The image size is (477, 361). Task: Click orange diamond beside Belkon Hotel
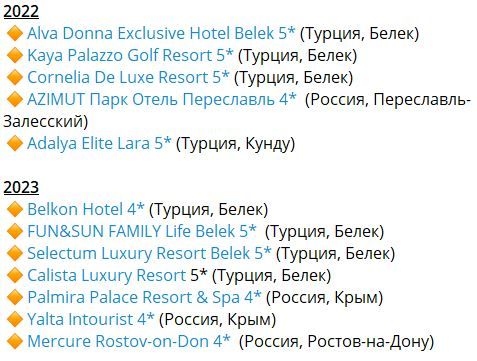coord(15,210)
